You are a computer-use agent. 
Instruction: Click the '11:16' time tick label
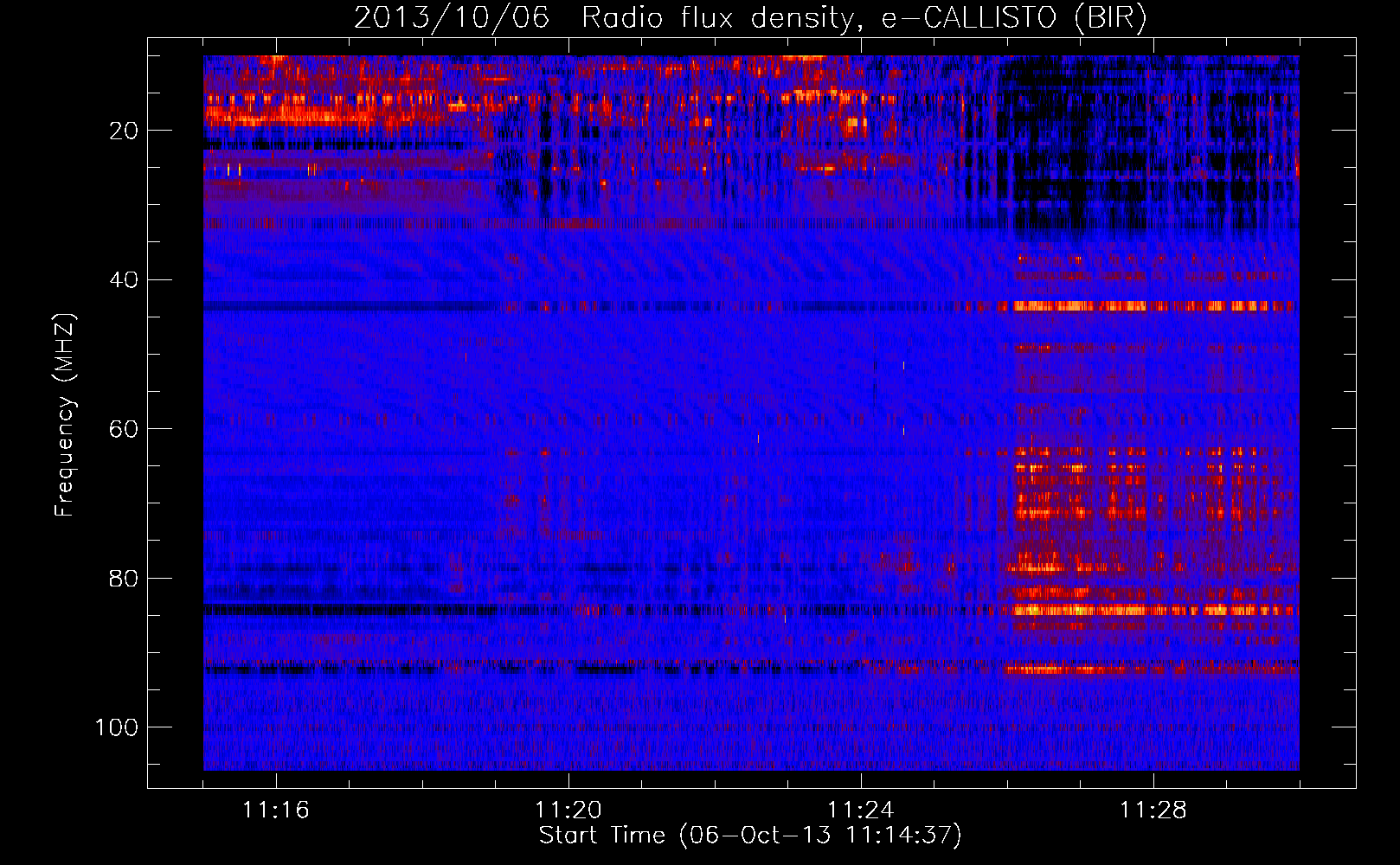(x=276, y=811)
